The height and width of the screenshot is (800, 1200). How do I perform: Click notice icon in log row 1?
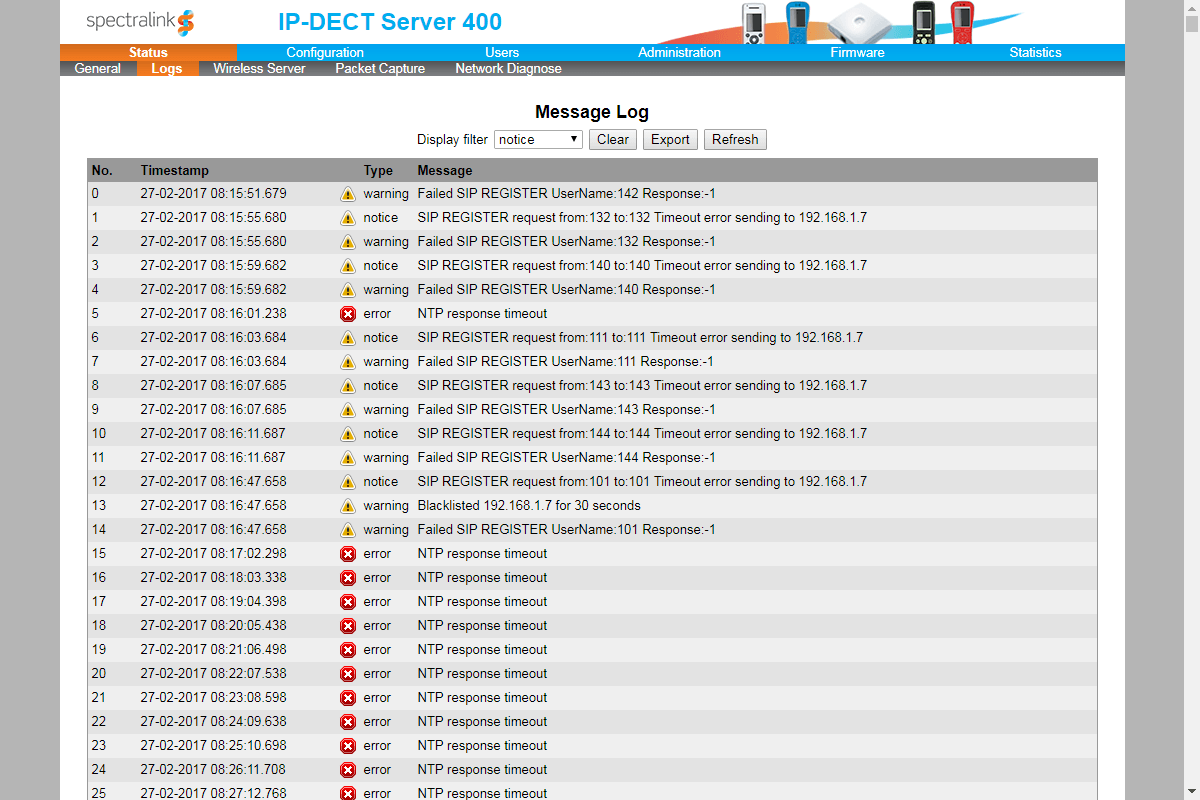point(348,218)
